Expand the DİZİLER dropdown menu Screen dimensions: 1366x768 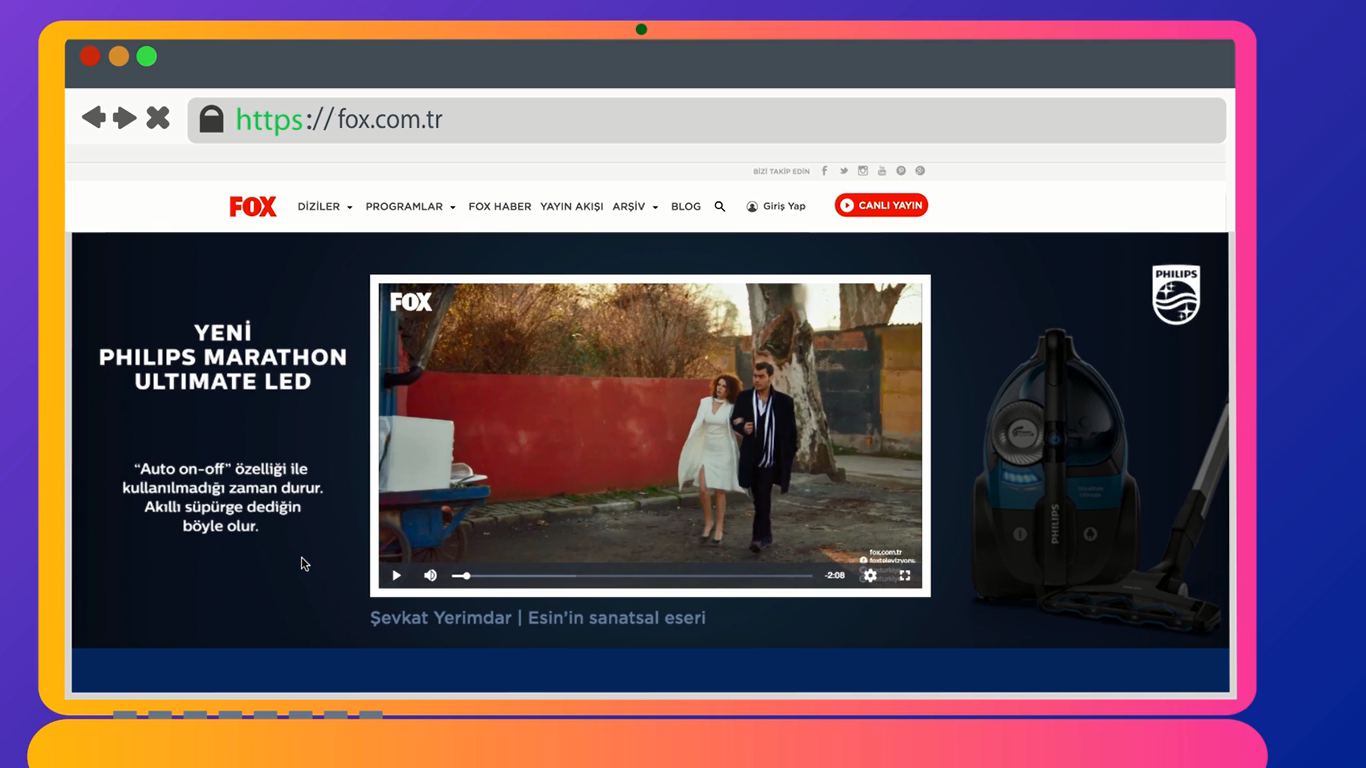[x=325, y=207]
